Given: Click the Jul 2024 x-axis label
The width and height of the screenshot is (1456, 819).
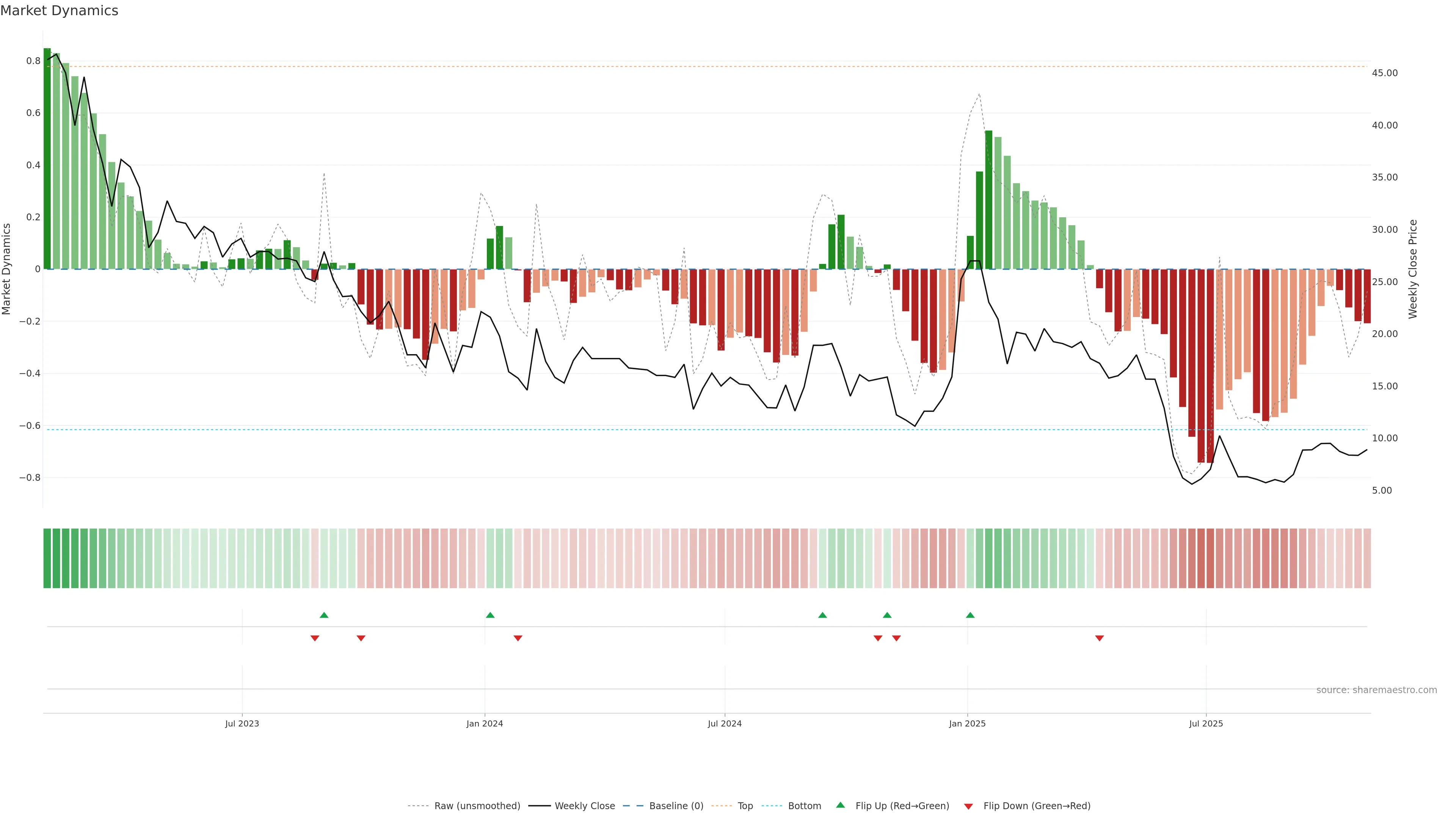Looking at the screenshot, I should point(725,723).
